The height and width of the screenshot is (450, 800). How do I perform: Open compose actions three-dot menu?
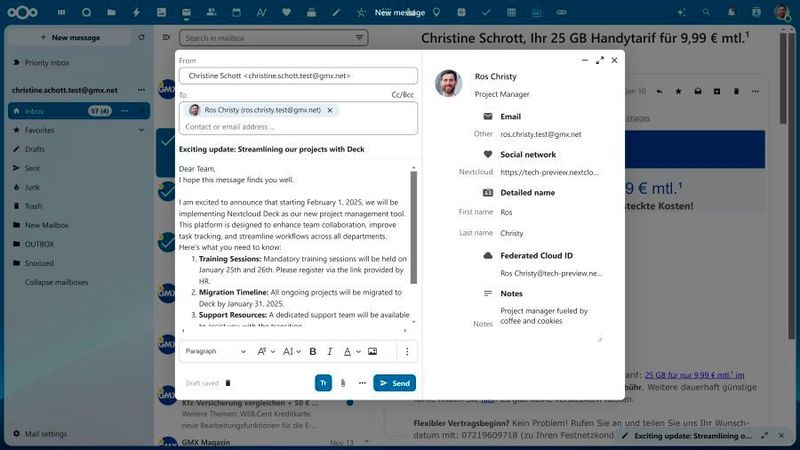(362, 383)
